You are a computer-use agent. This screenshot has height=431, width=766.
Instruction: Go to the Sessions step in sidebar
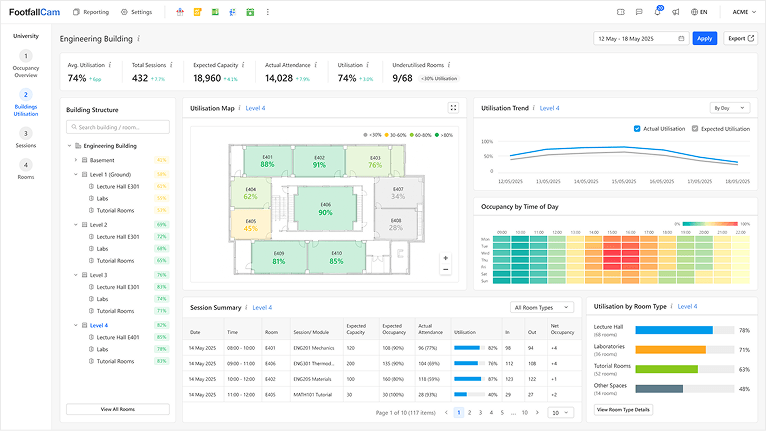pos(26,138)
